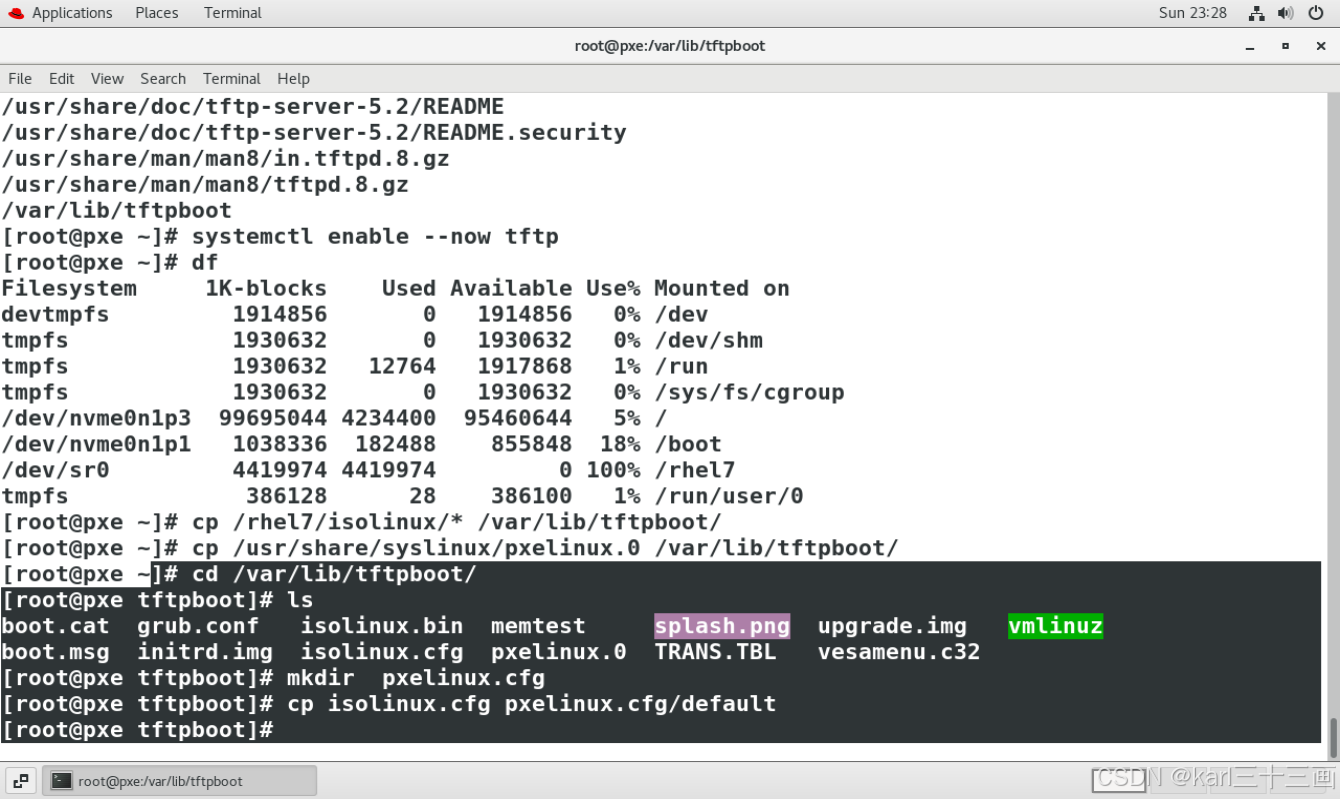1340x799 pixels.
Task: Open the Help menu
Action: pyautogui.click(x=293, y=78)
